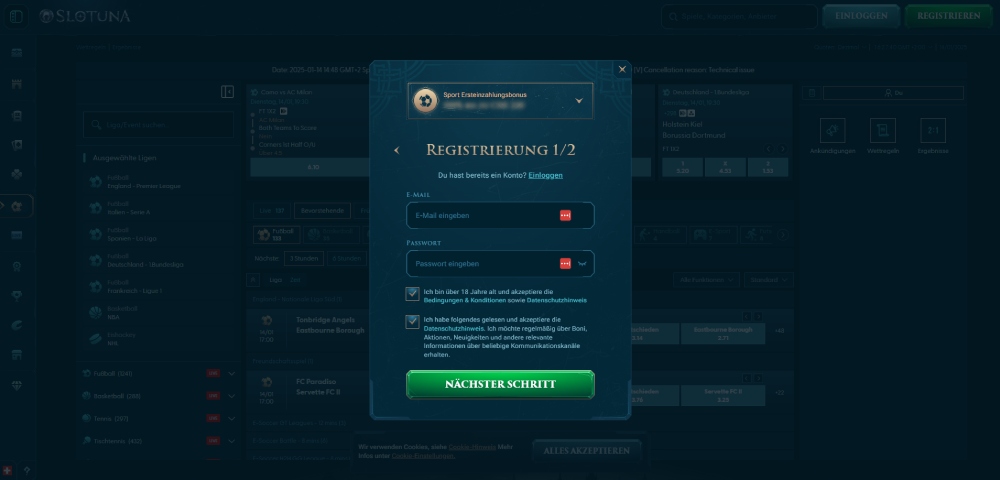Toggle password visibility eye icon
Image resolution: width=1000 pixels, height=480 pixels.
point(583,264)
